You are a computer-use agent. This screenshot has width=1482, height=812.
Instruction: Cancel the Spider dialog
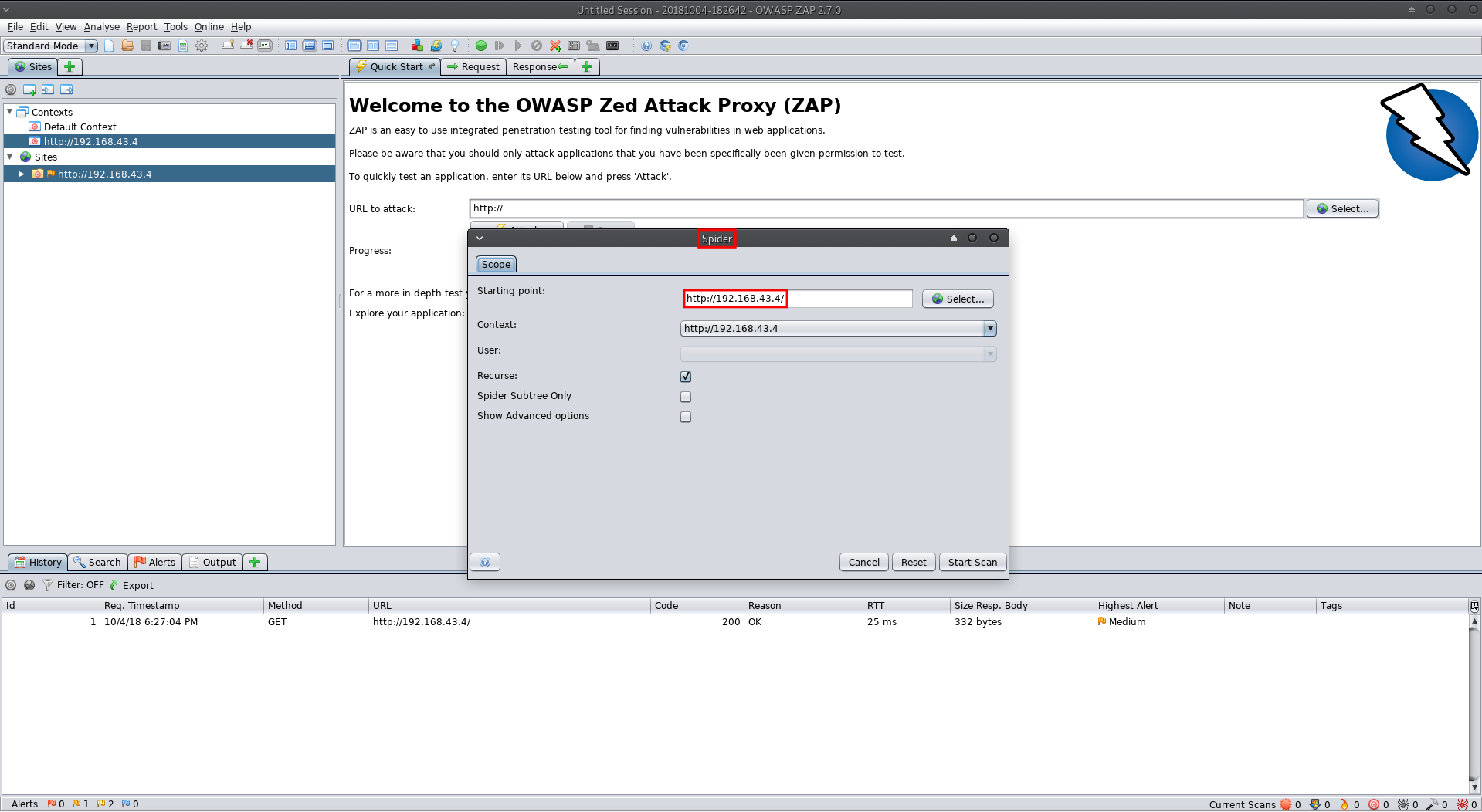click(863, 562)
